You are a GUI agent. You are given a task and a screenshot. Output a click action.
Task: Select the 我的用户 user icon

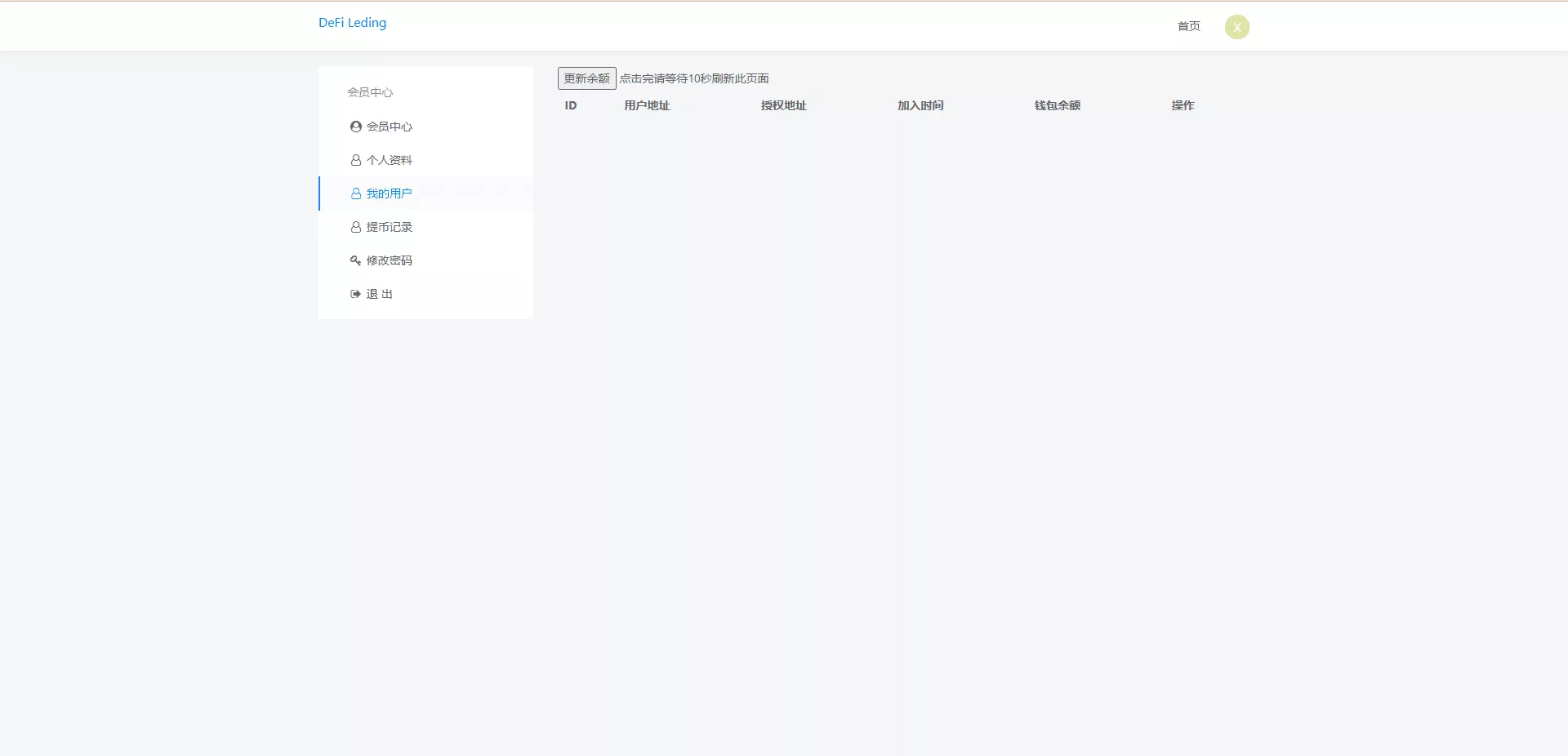pos(354,193)
